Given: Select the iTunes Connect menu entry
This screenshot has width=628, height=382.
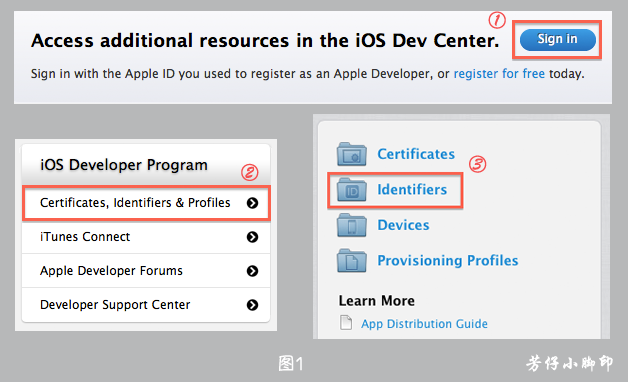Looking at the screenshot, I should point(146,237).
